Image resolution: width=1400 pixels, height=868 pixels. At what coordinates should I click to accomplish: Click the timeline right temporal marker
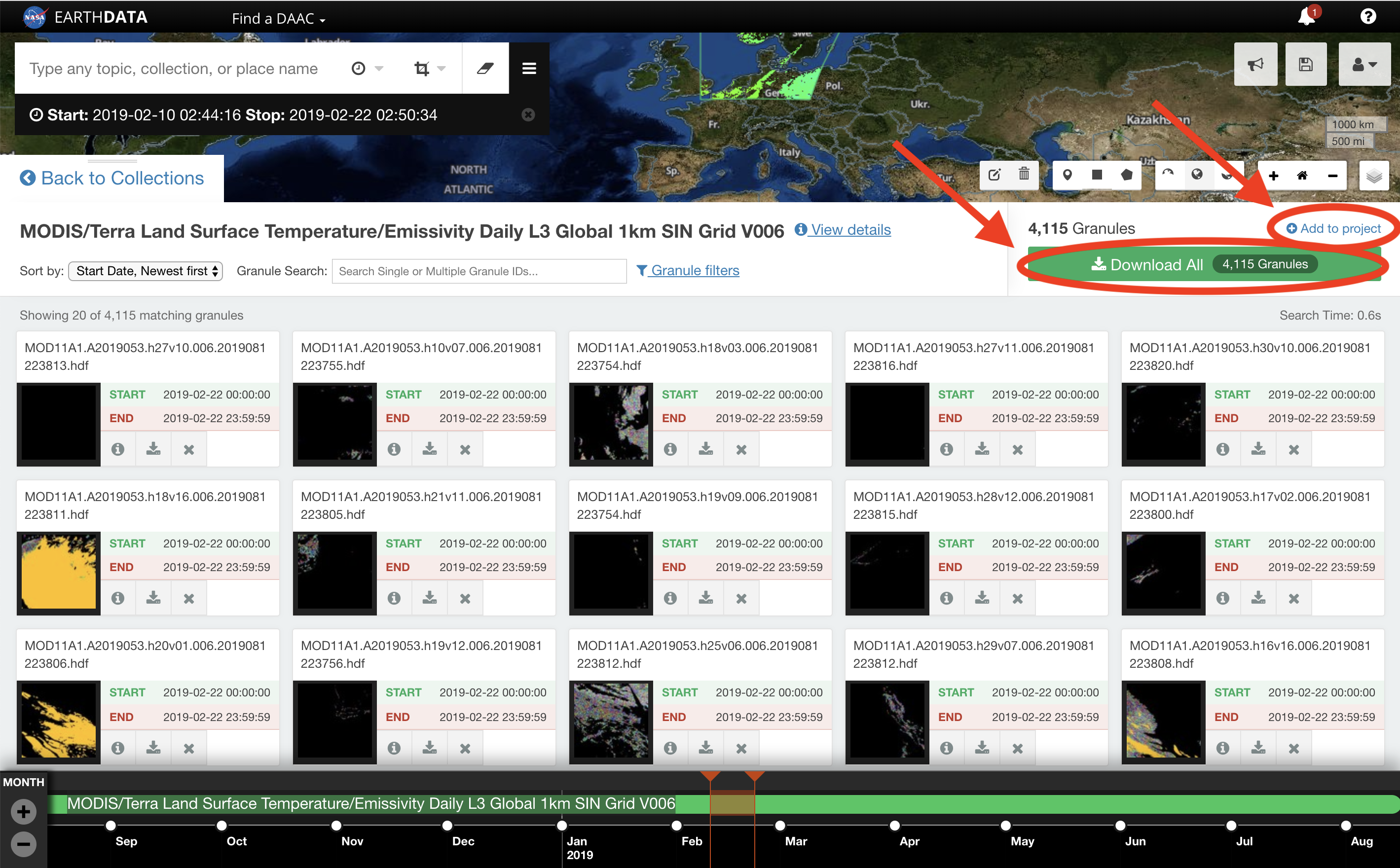coord(755,776)
